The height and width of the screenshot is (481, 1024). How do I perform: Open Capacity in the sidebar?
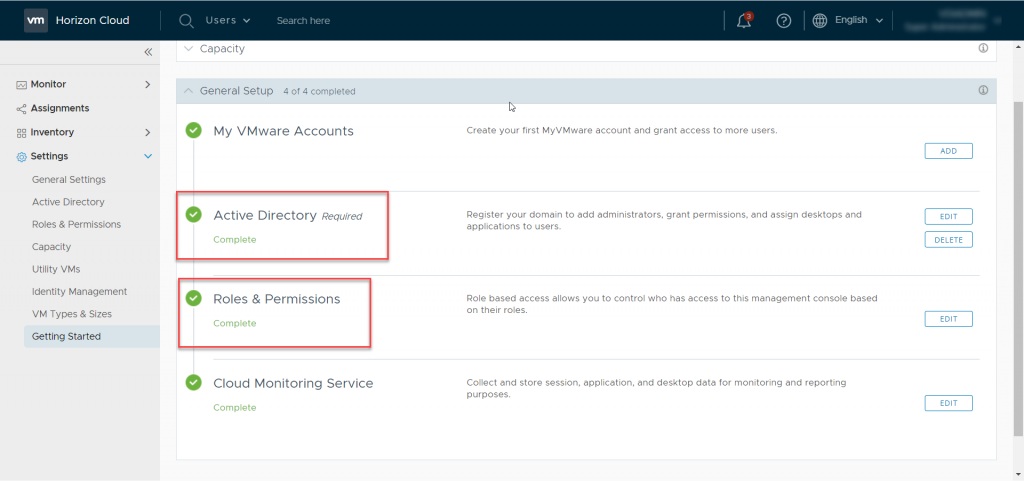click(51, 247)
